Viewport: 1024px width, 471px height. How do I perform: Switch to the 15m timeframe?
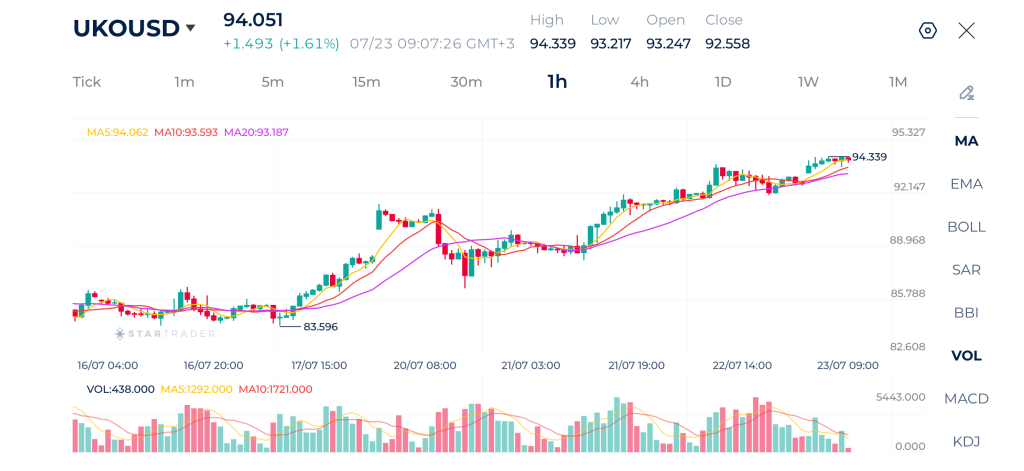[x=366, y=82]
